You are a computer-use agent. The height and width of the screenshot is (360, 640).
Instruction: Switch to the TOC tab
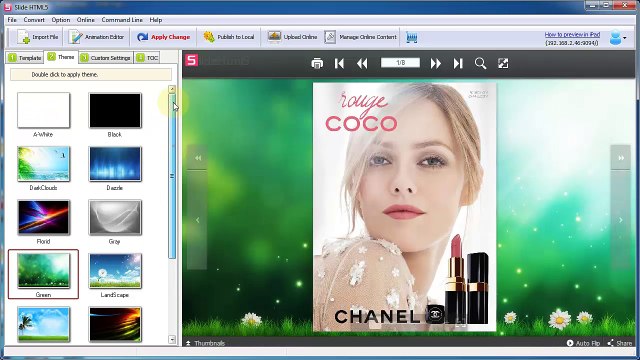pos(147,58)
